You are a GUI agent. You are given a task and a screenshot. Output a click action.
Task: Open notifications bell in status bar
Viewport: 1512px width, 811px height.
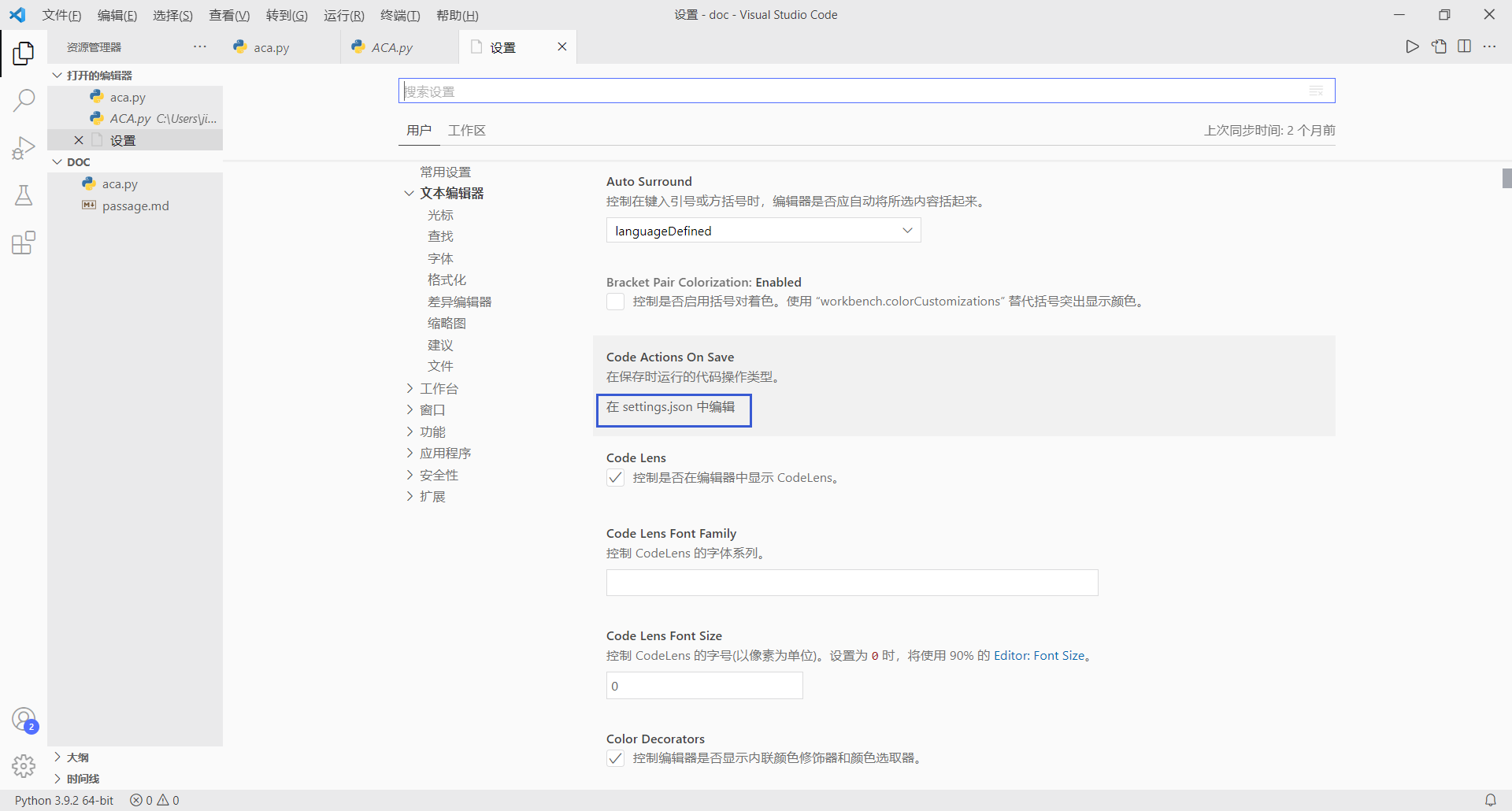(x=1491, y=800)
